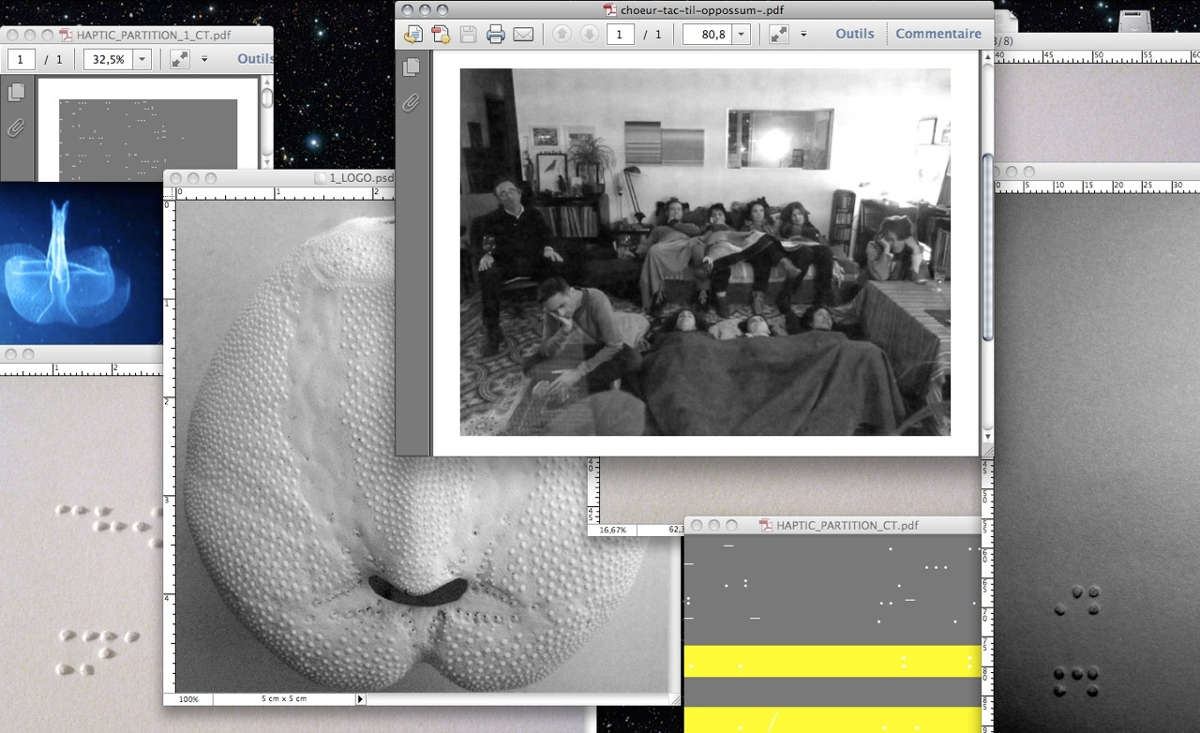Click the blue jellyfish image window
Image resolution: width=1200 pixels, height=733 pixels.
[x=81, y=263]
